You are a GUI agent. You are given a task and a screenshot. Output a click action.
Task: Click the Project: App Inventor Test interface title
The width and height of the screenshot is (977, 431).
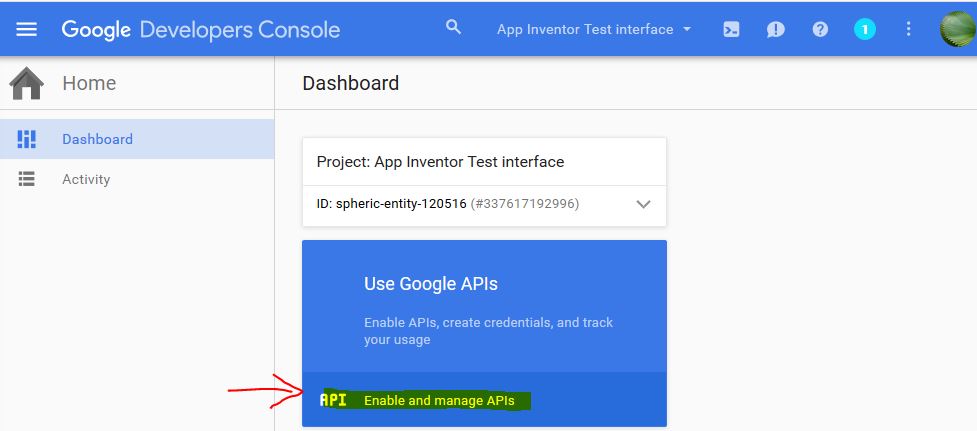(x=441, y=162)
